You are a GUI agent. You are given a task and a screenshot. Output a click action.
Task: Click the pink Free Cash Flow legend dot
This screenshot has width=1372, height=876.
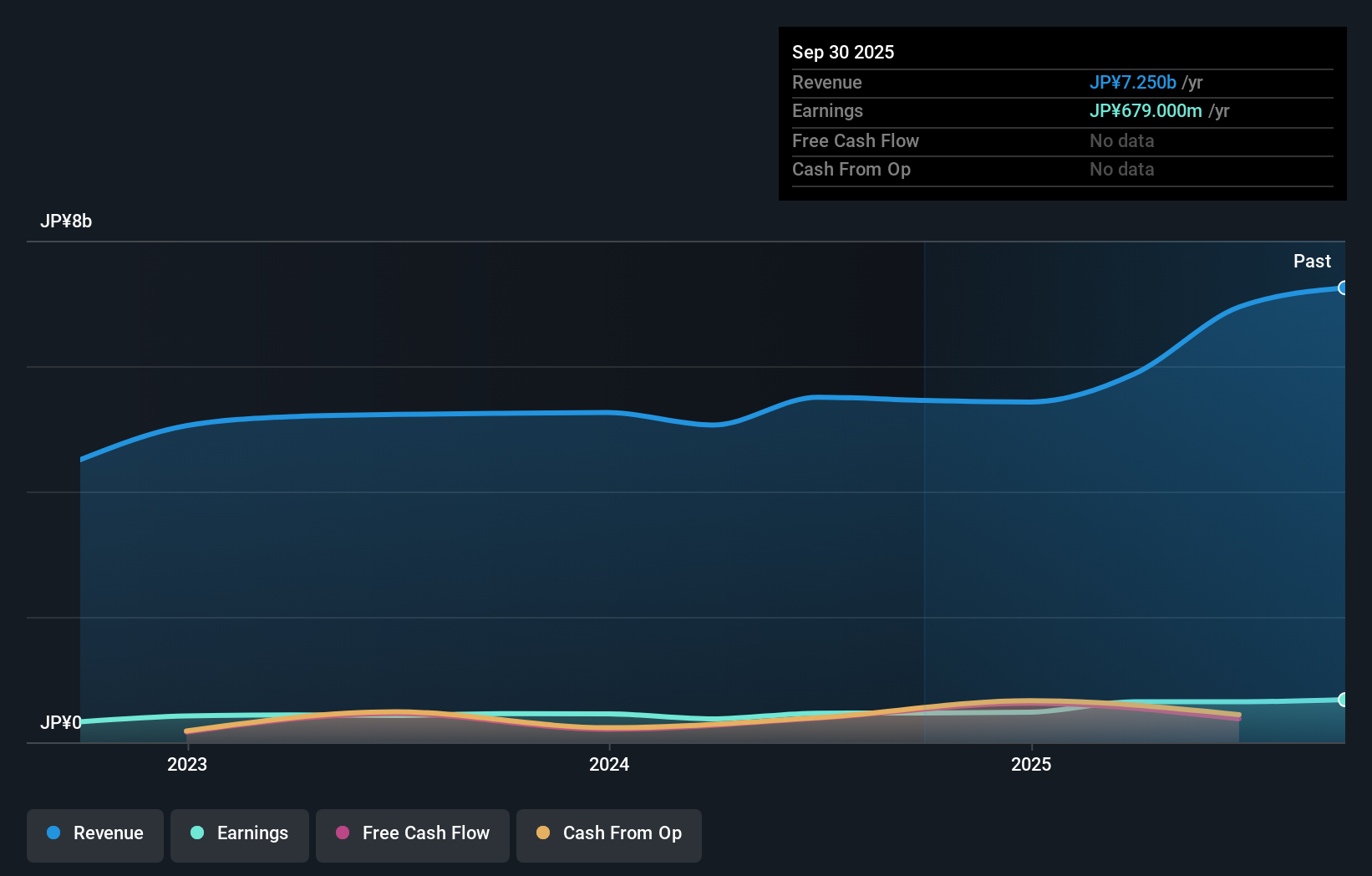coord(342,833)
